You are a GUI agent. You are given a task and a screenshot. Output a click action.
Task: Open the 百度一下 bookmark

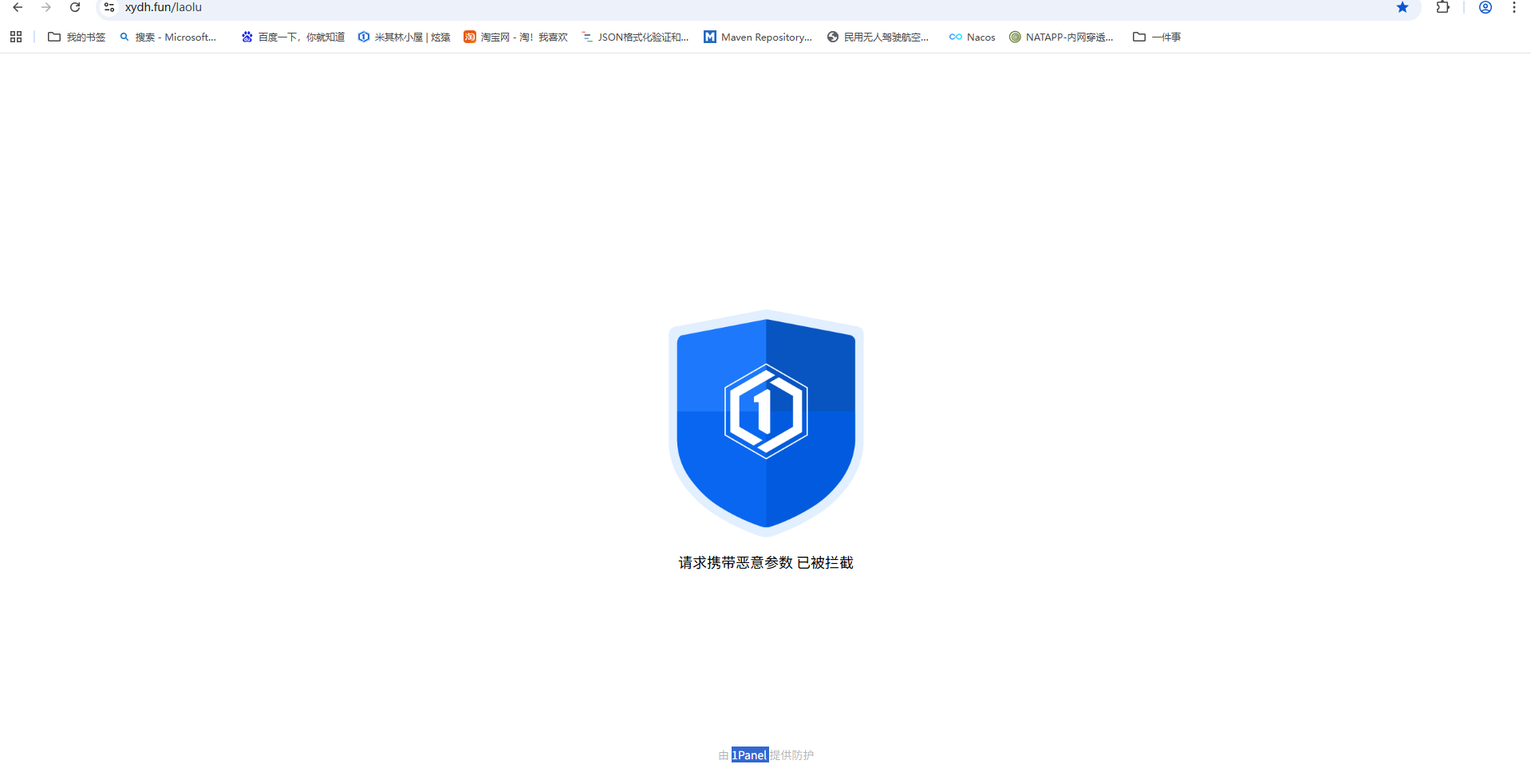coord(293,37)
